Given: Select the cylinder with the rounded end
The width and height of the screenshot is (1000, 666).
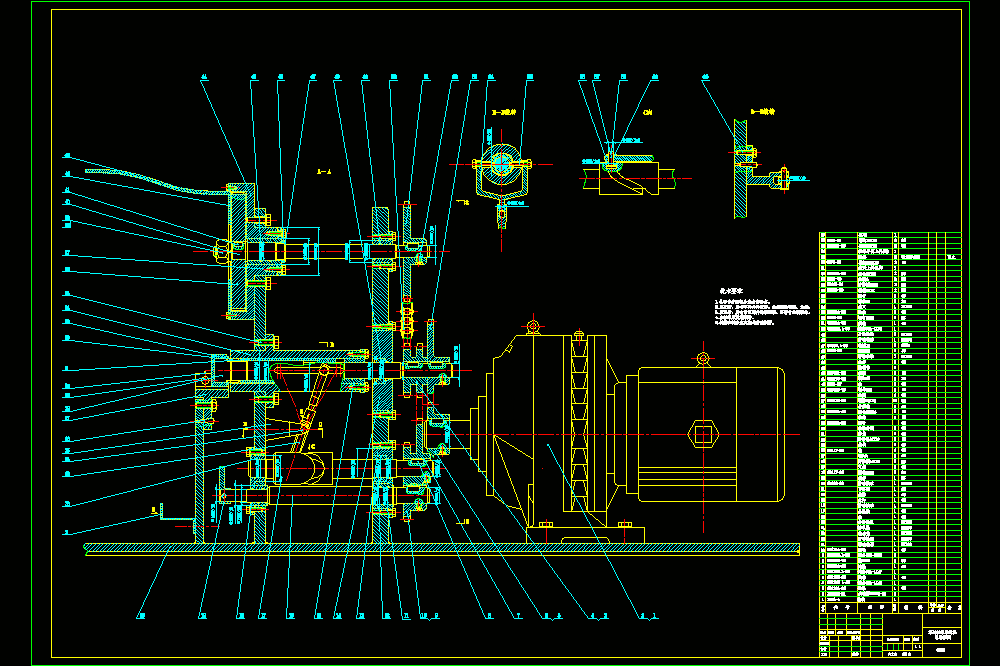Looking at the screenshot, I should point(302,469).
